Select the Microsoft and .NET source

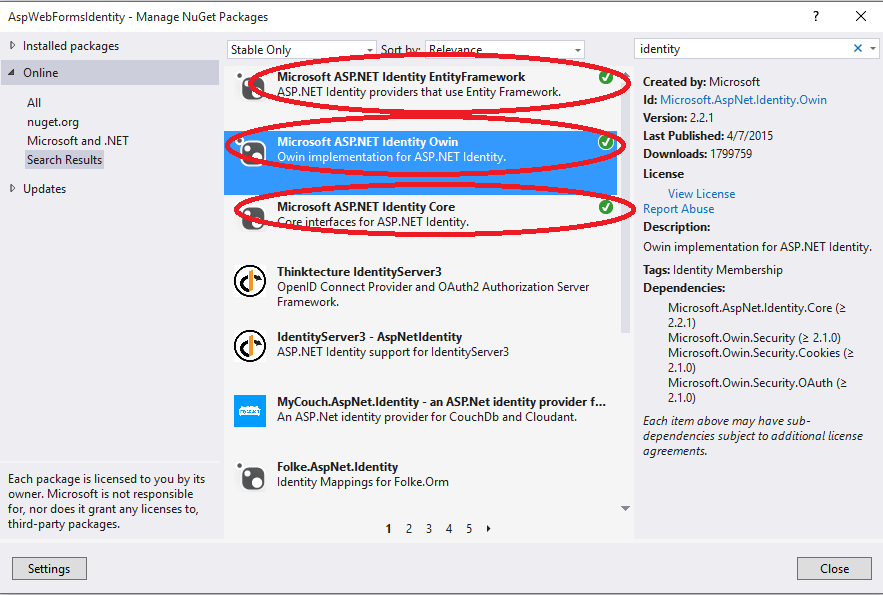point(78,141)
